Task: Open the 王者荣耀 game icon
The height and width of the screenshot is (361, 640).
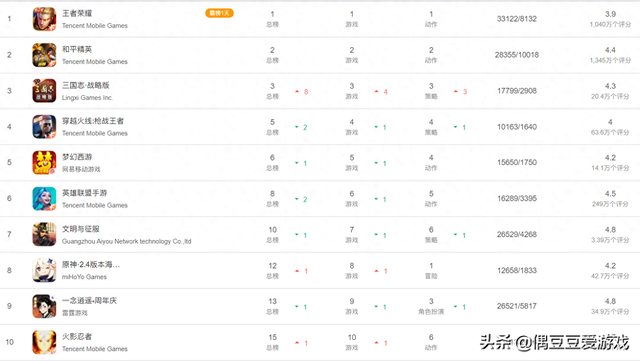Action: click(x=44, y=19)
